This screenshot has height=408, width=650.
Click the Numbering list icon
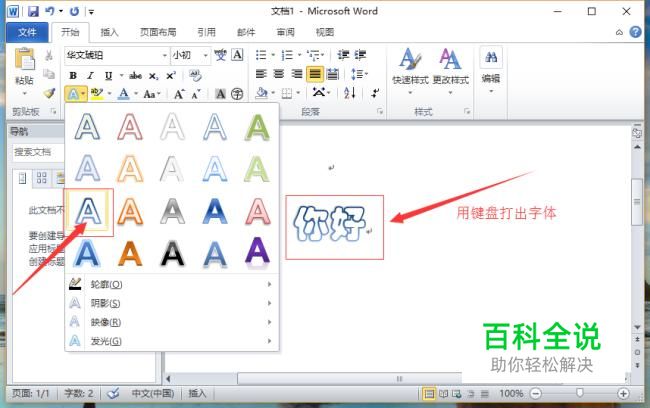[287, 55]
